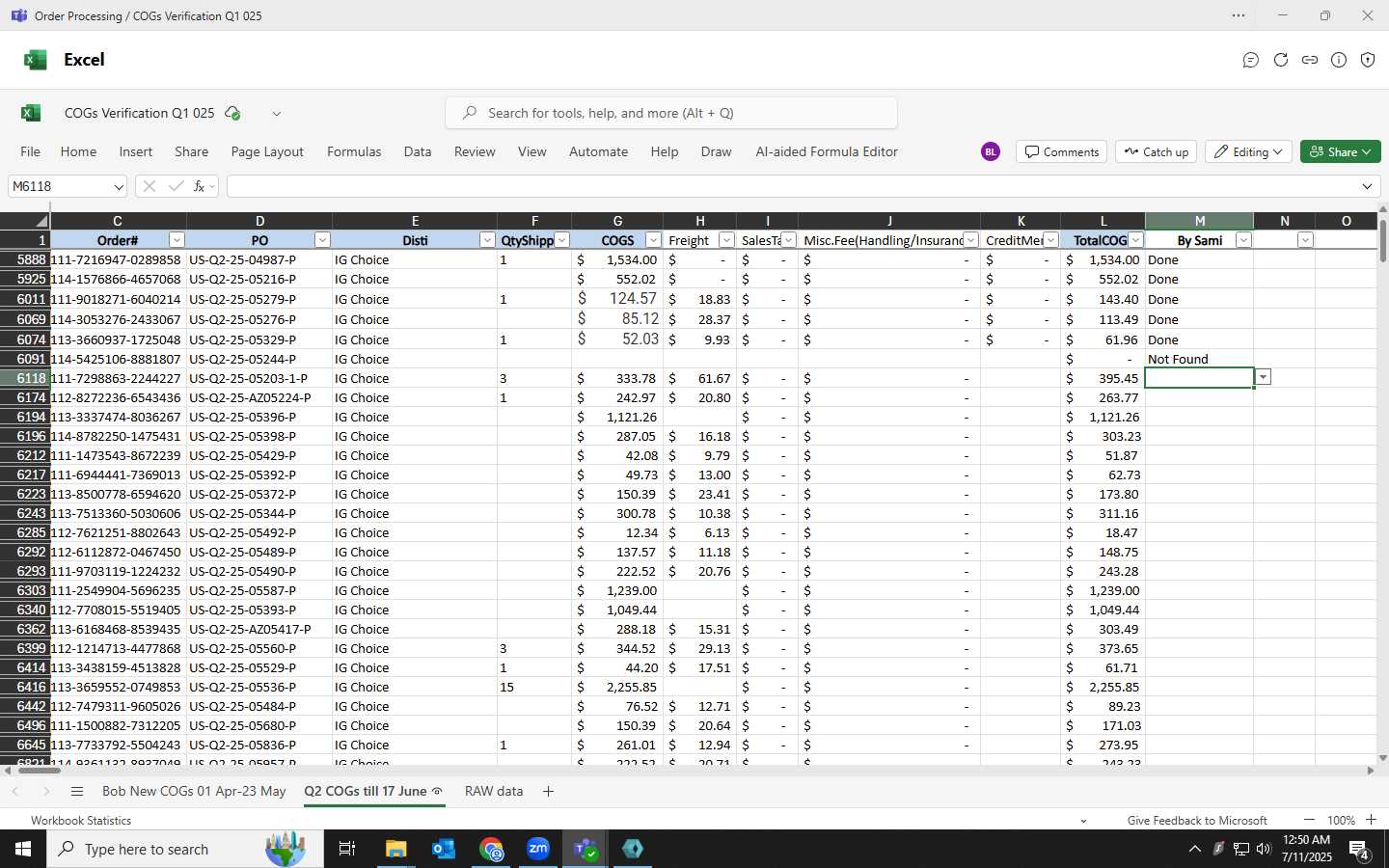Zoom out with the minus icon
This screenshot has width=1389, height=868.
pyautogui.click(x=1309, y=820)
